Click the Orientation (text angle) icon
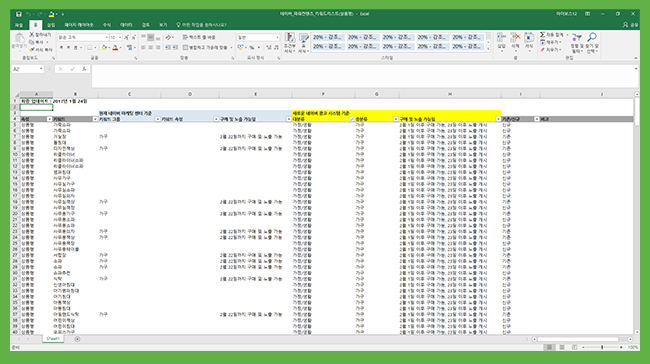Image resolution: width=650 pixels, height=364 pixels. coord(168,37)
